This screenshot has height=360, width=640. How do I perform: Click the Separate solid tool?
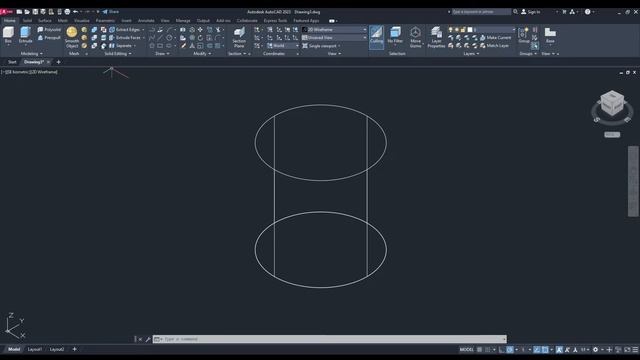click(x=120, y=46)
